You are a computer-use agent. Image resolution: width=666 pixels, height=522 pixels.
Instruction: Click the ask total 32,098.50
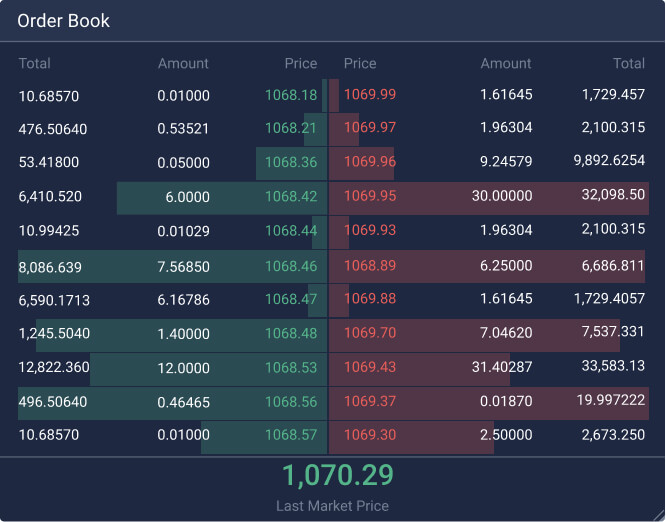point(613,195)
